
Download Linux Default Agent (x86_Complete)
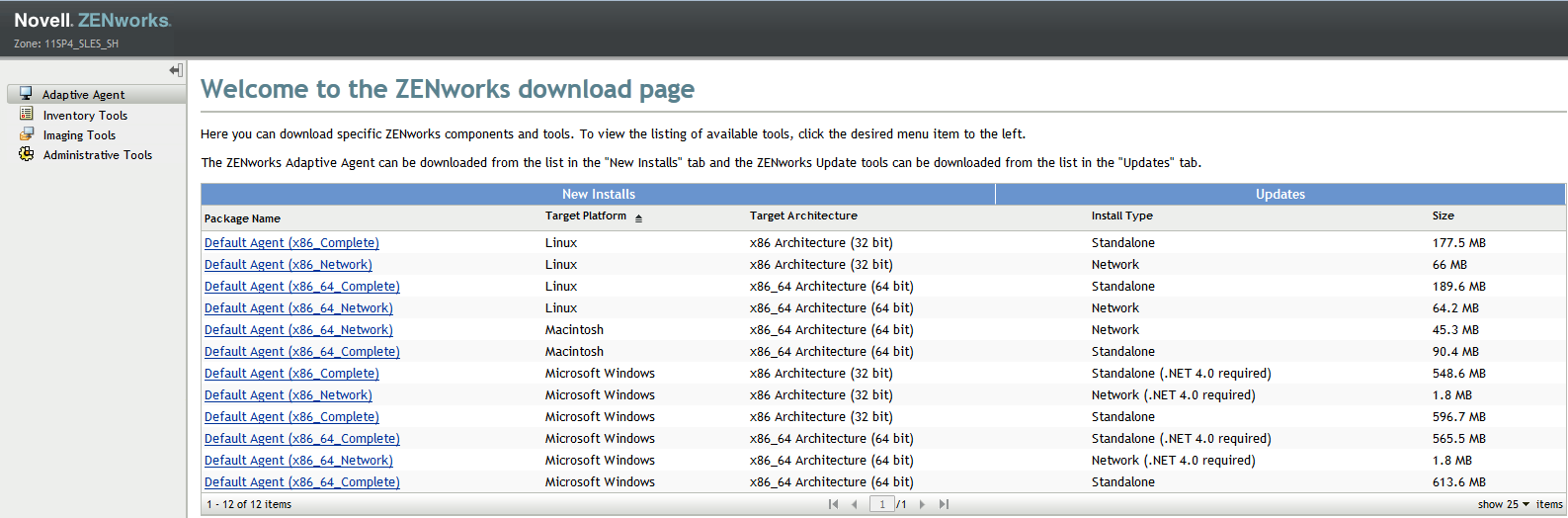[x=291, y=243]
